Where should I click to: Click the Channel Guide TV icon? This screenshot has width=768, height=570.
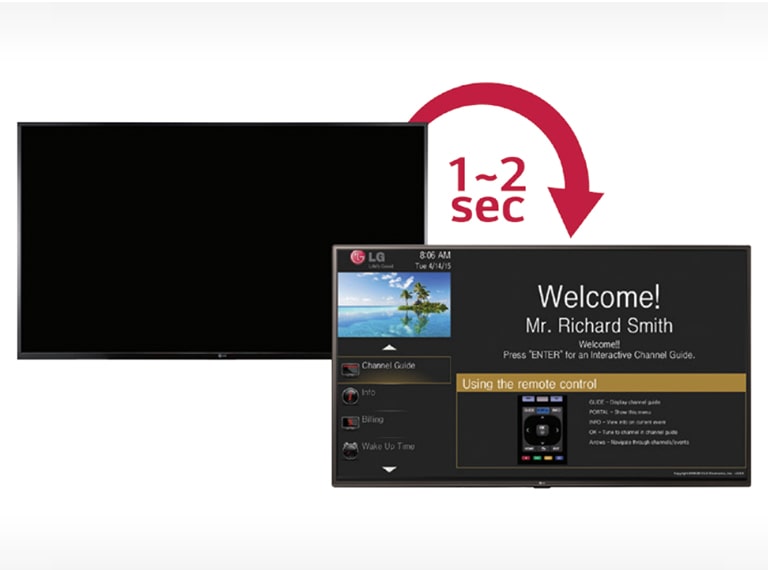coord(351,370)
